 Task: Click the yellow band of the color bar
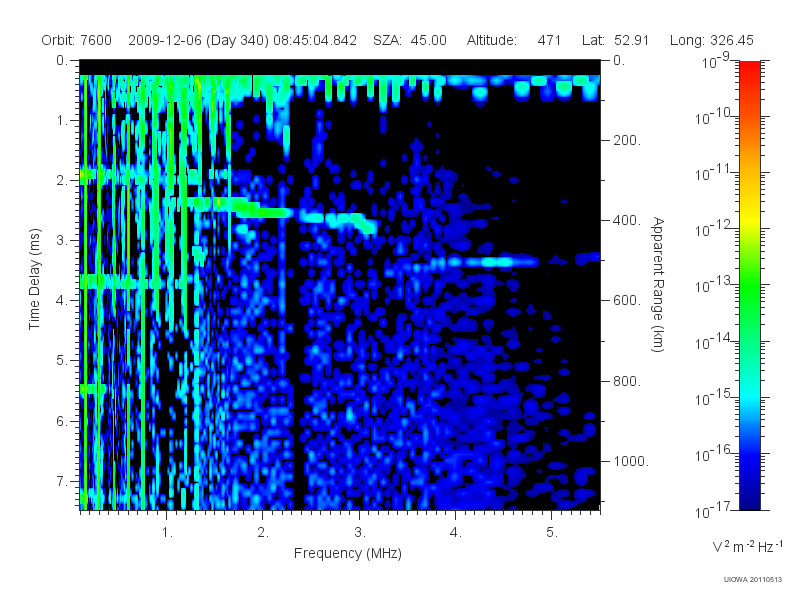coord(749,219)
